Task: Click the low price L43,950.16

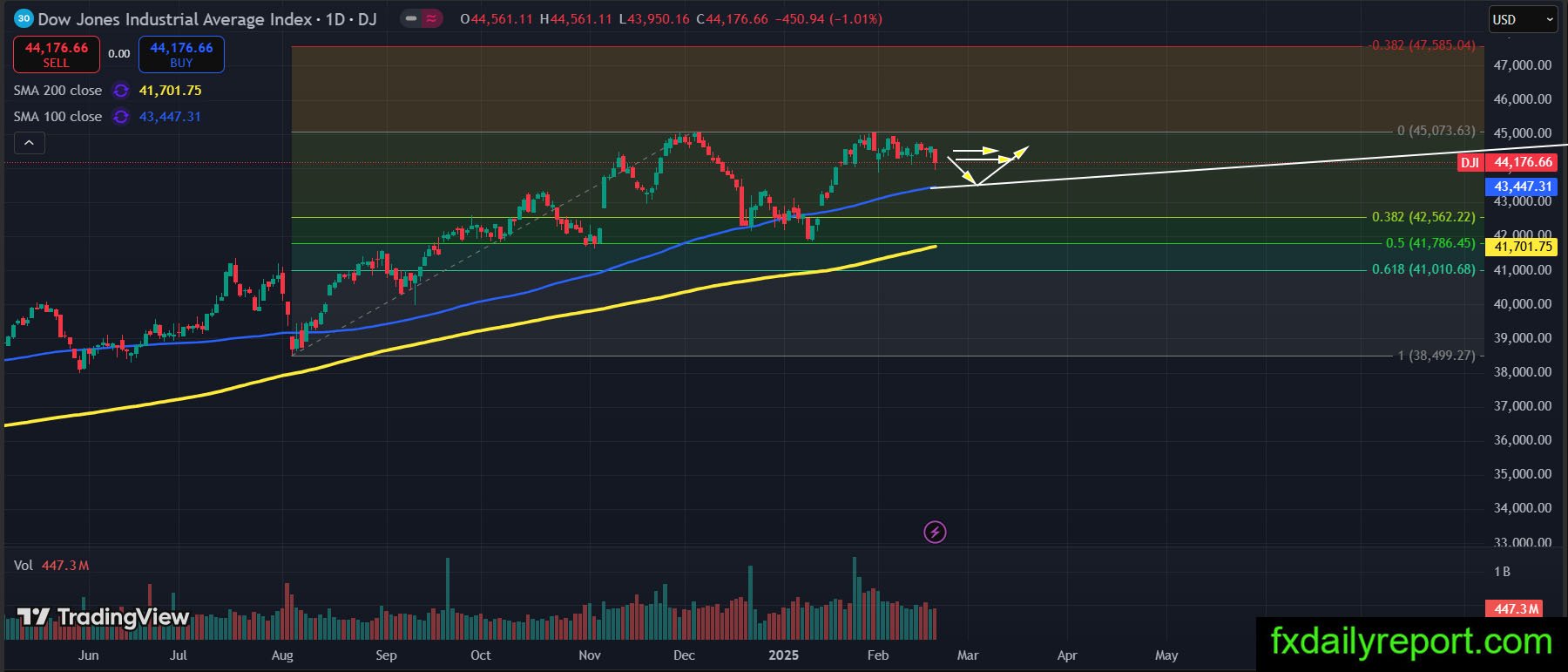Action: (x=654, y=19)
